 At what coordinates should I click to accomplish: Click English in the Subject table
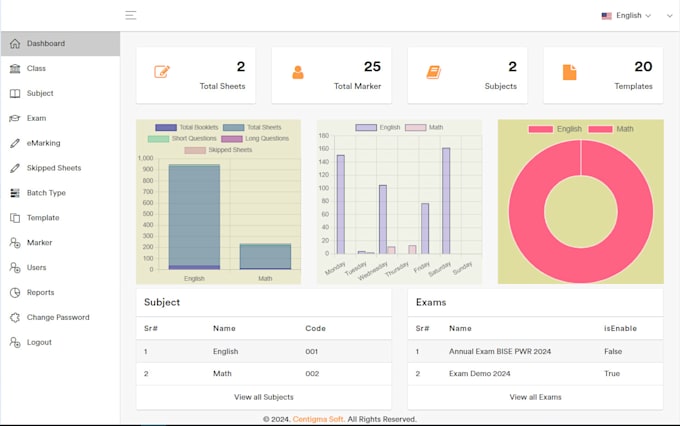pos(226,351)
